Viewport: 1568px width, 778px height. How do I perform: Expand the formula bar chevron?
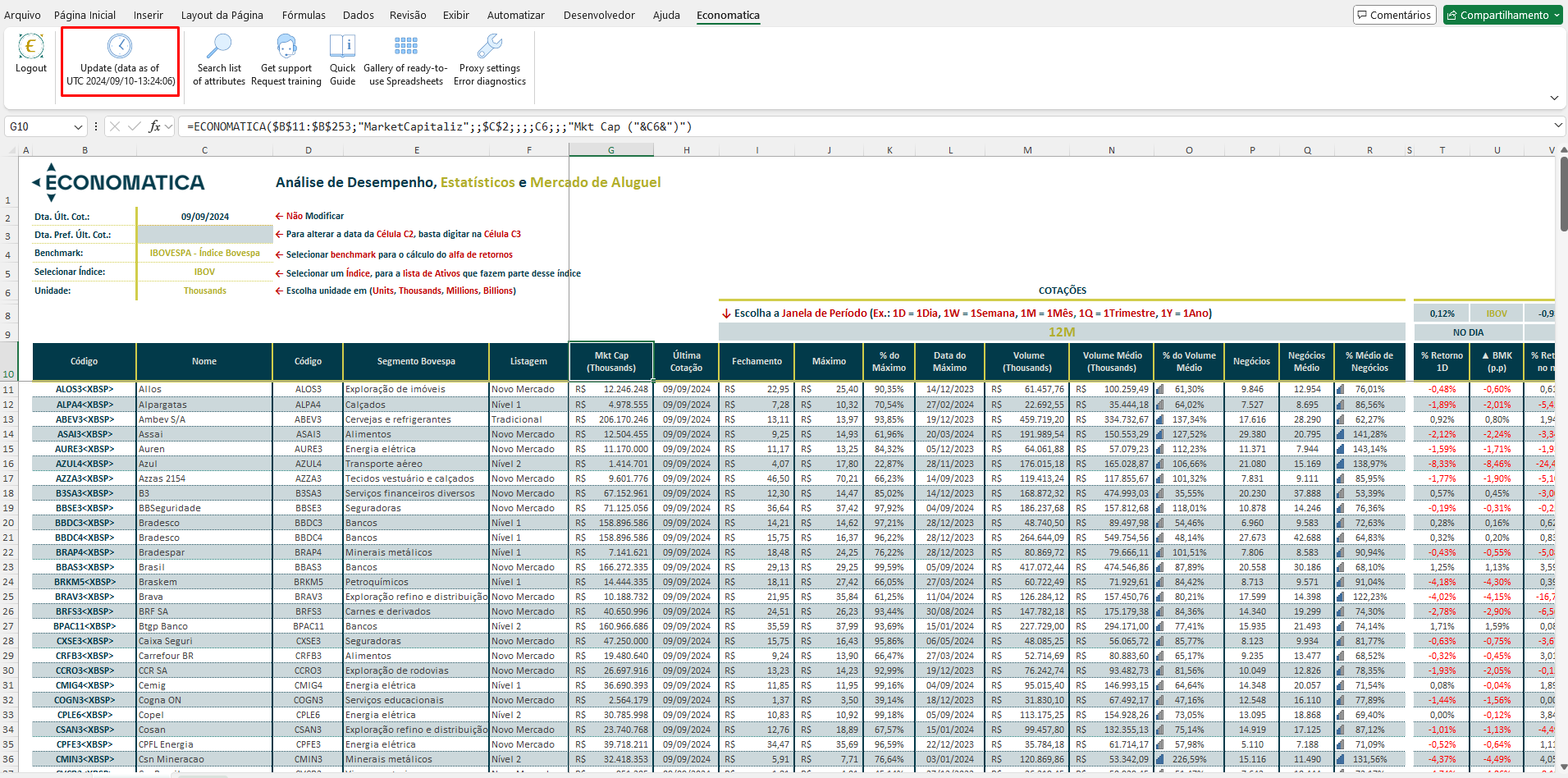click(x=1557, y=126)
